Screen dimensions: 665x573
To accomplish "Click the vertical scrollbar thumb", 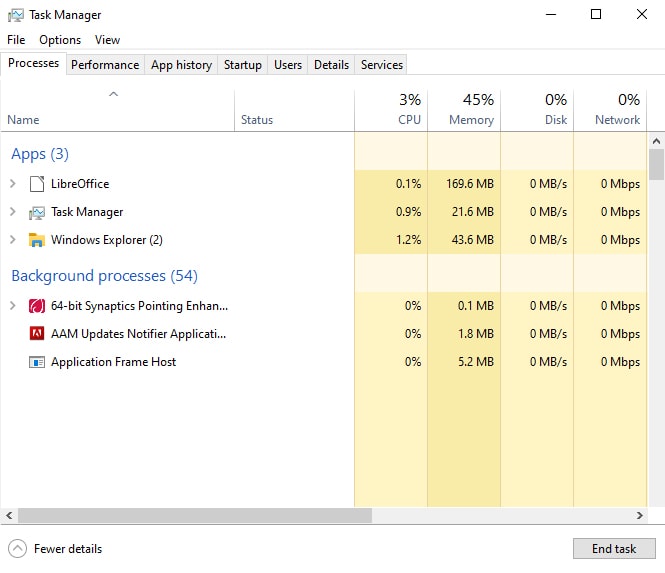I will [x=656, y=165].
